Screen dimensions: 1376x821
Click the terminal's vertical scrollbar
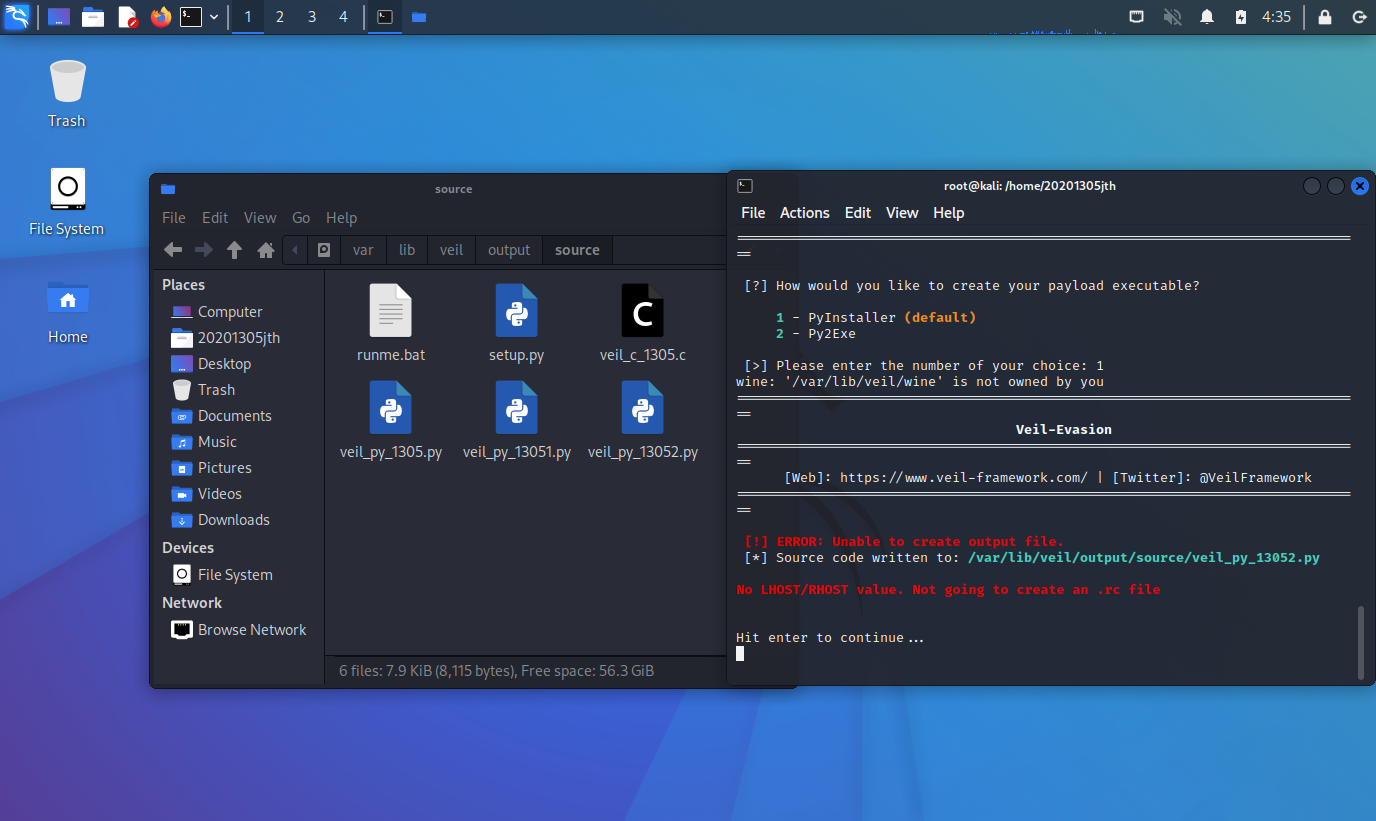tap(1359, 642)
